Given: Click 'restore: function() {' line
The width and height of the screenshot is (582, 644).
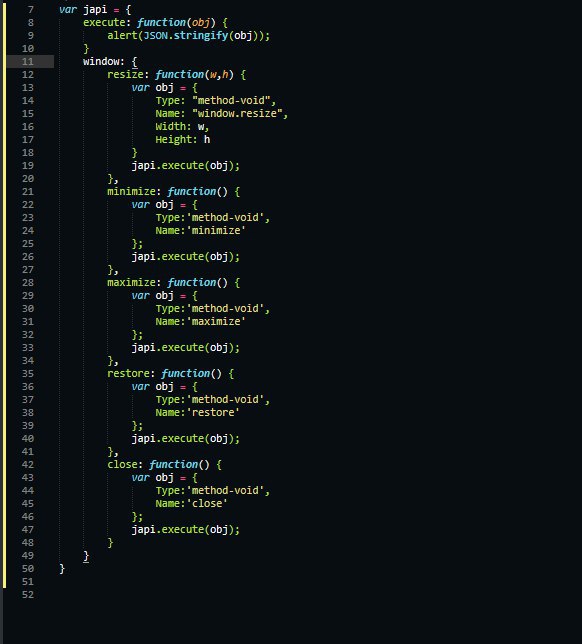Looking at the screenshot, I should [x=170, y=374].
